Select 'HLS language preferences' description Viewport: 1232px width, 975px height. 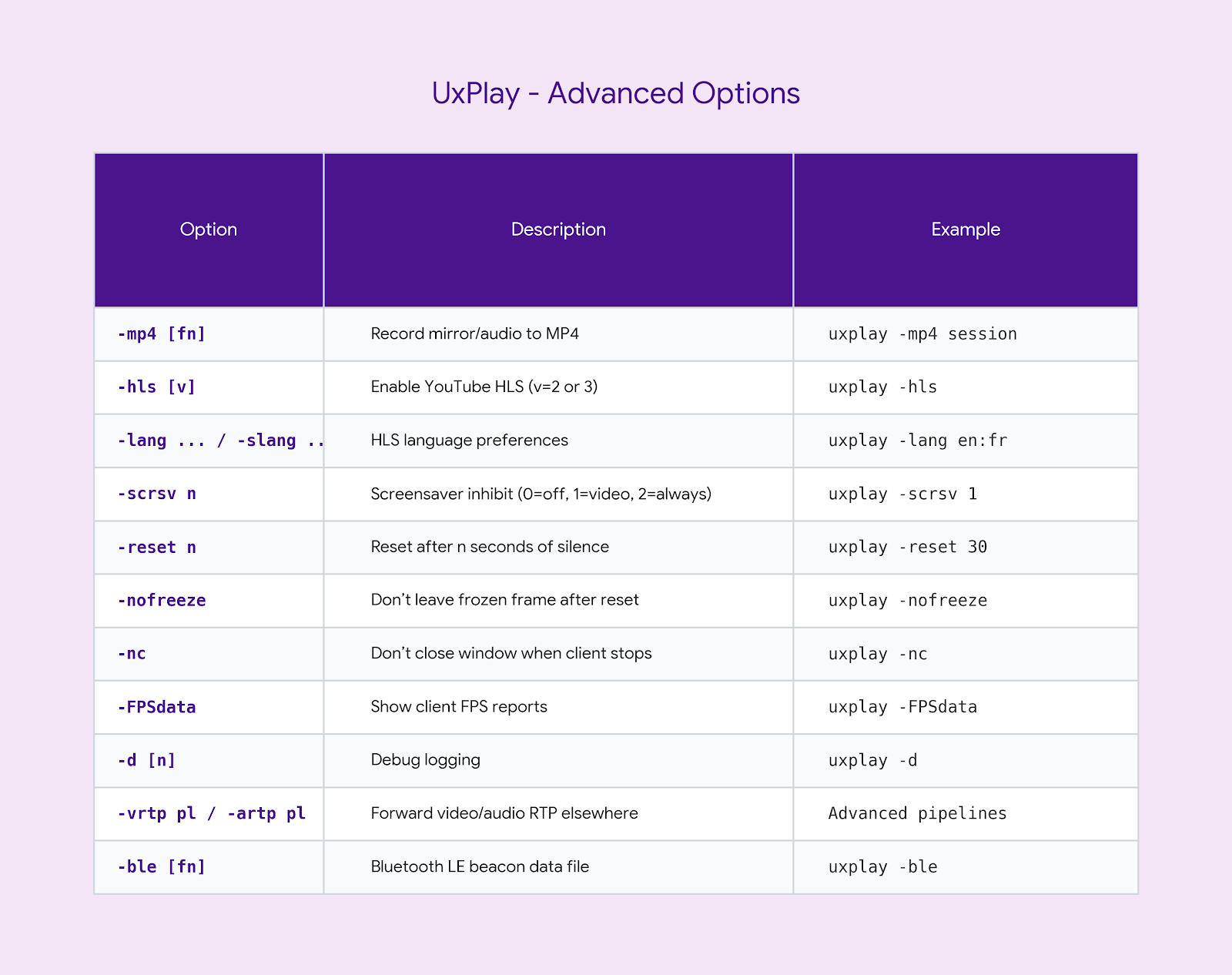[469, 441]
